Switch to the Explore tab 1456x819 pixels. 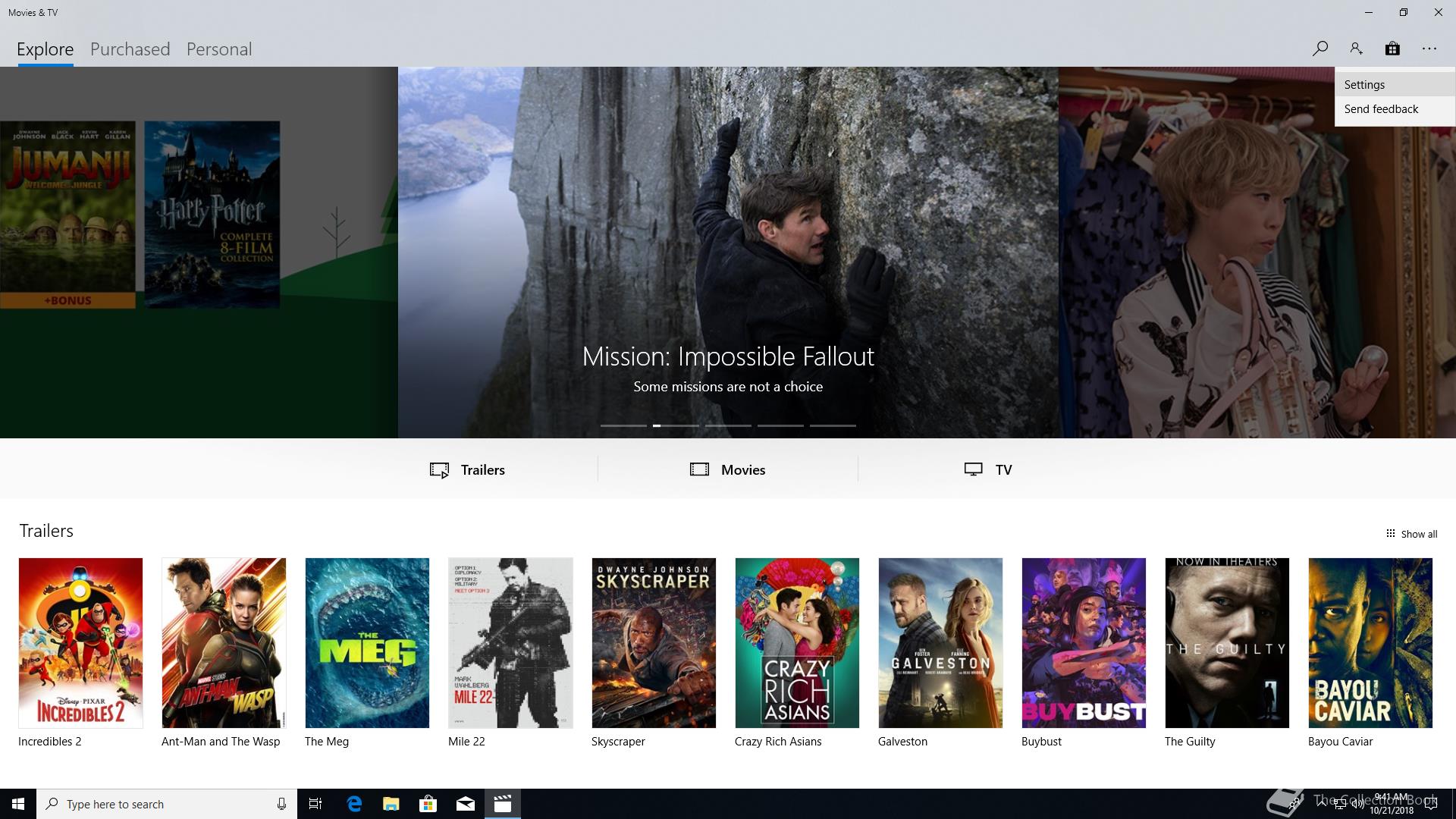point(45,49)
